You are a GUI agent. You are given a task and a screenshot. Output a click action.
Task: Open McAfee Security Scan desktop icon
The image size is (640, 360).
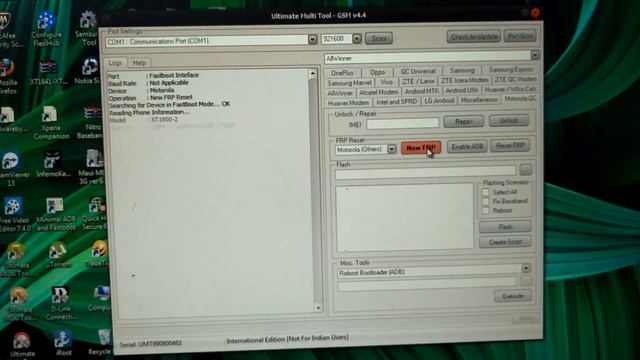[x=7, y=30]
